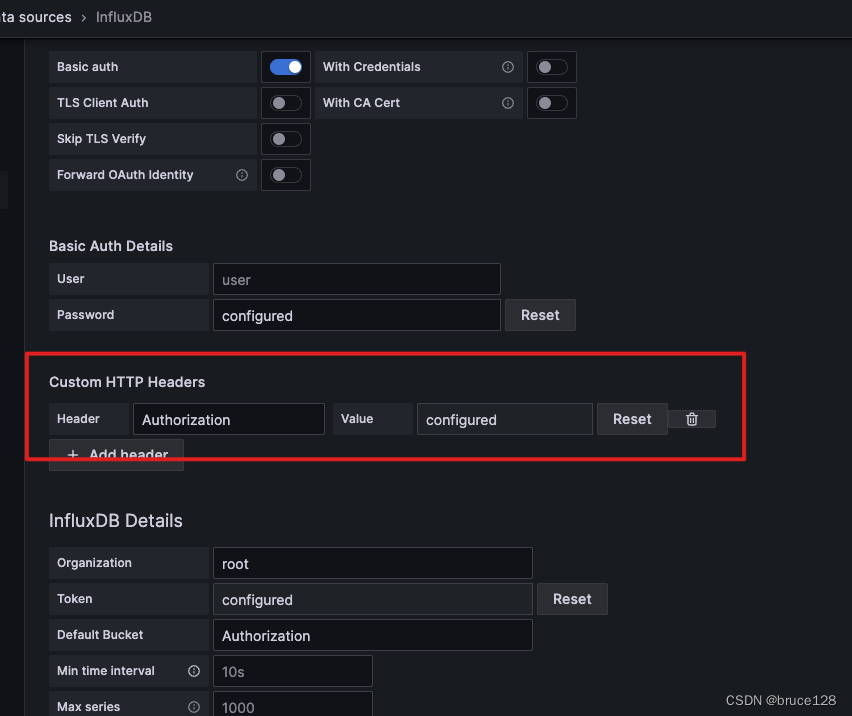Click the Custom HTTP Headers heading
This screenshot has height=716, width=852.
pyautogui.click(x=127, y=382)
